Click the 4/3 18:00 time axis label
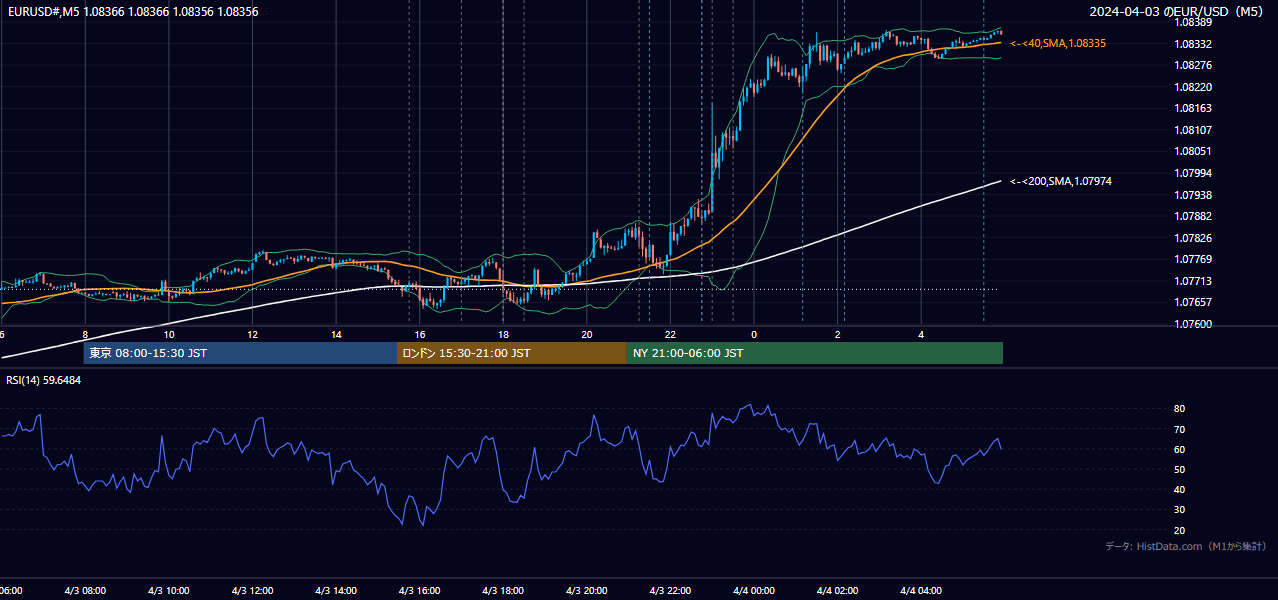This screenshot has width=1278, height=600. [503, 591]
